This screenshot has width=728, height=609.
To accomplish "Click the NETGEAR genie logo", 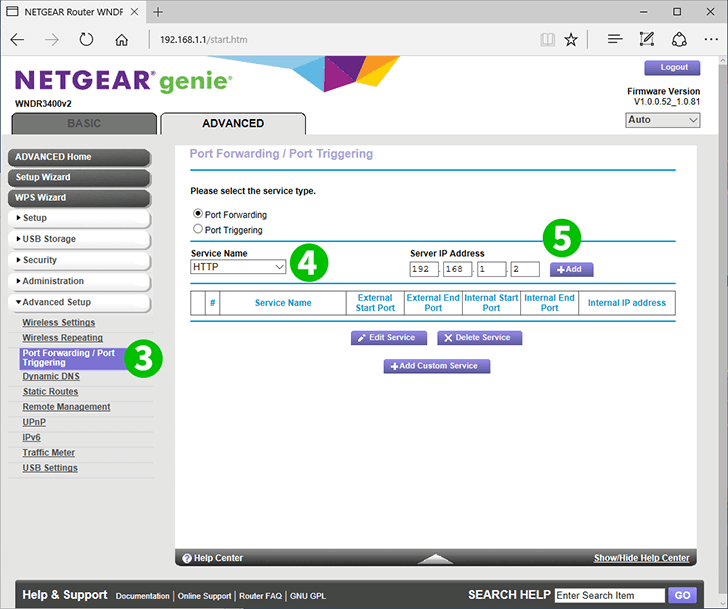I will tap(123, 81).
